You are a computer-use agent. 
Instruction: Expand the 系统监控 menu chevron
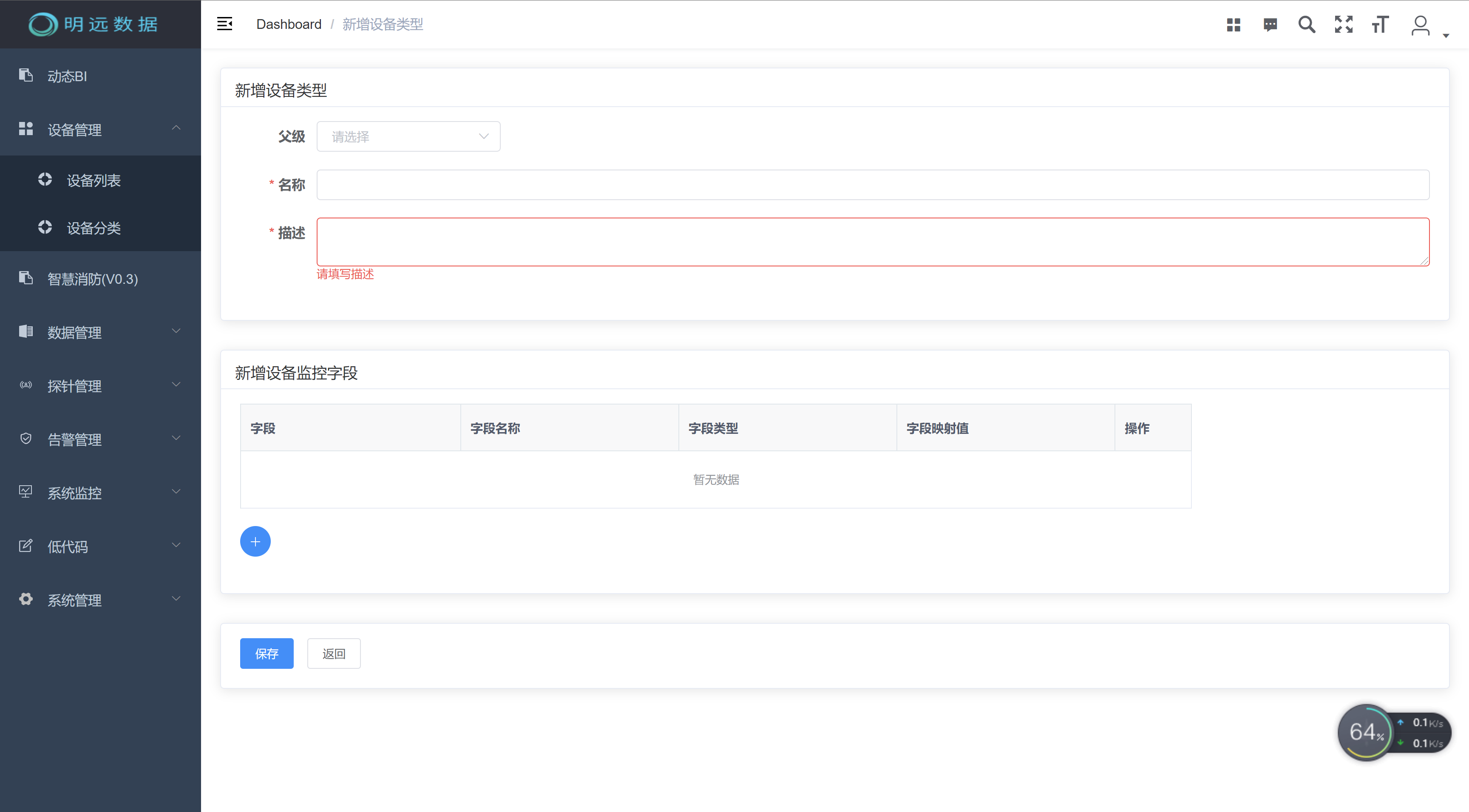(x=176, y=492)
